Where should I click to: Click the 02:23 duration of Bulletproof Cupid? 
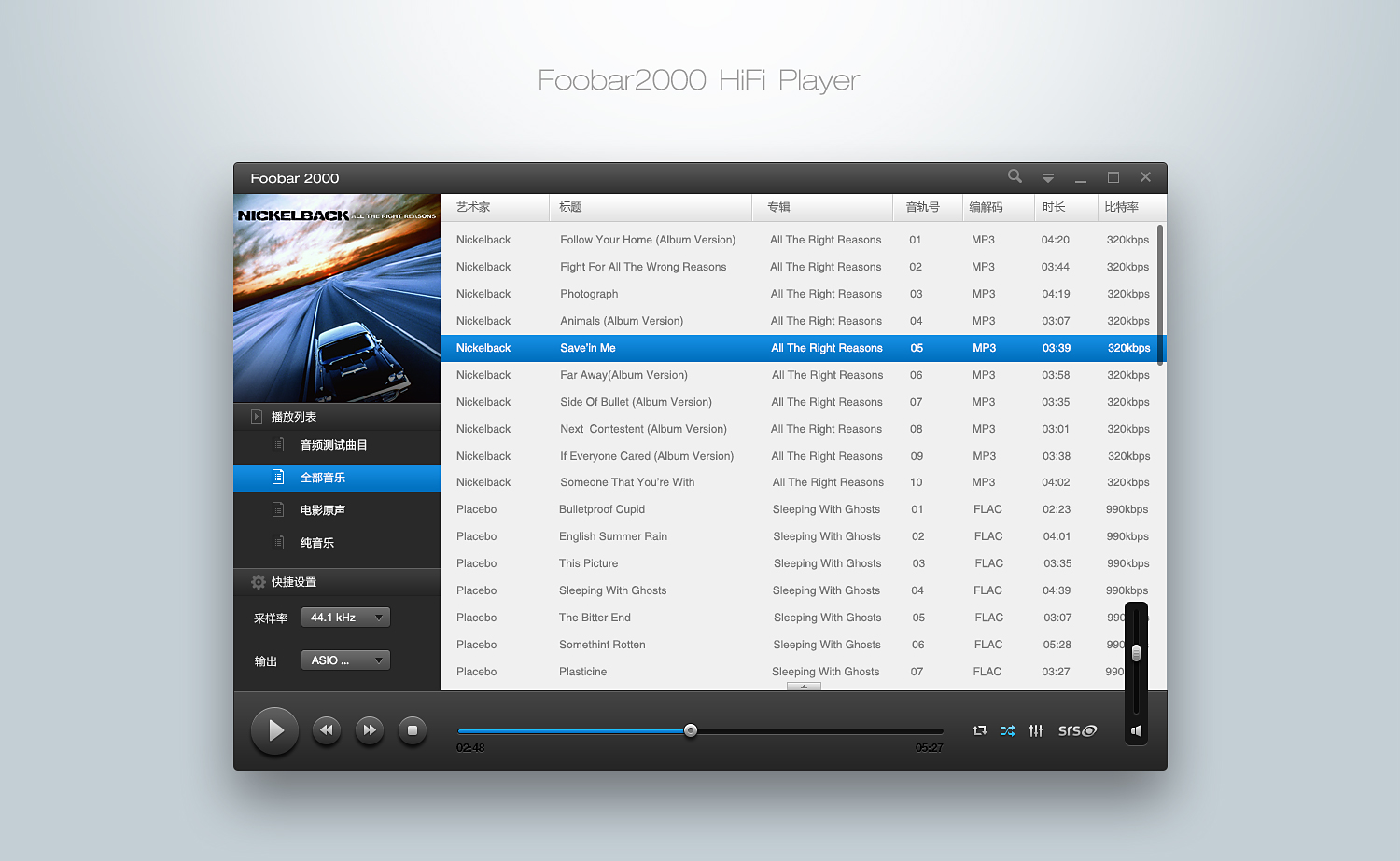(1057, 509)
